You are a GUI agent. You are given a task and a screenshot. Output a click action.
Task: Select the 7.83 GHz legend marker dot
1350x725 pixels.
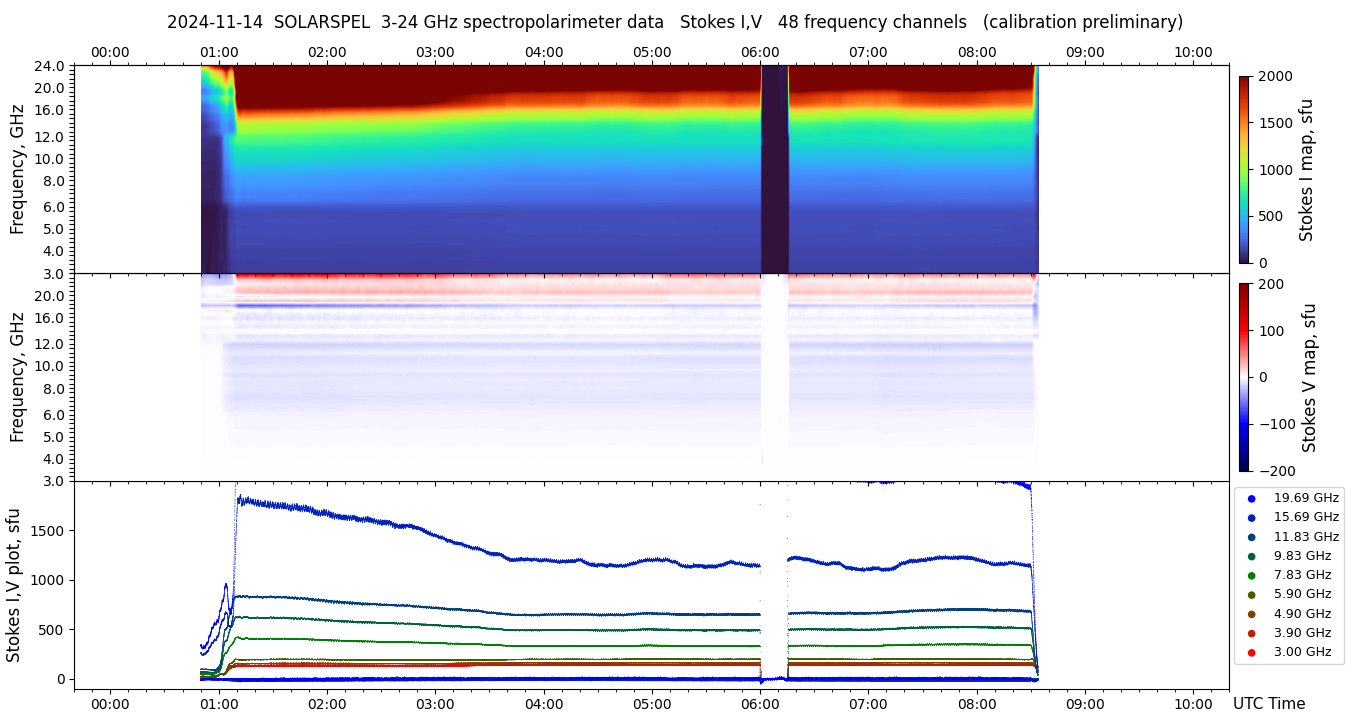coord(1251,575)
